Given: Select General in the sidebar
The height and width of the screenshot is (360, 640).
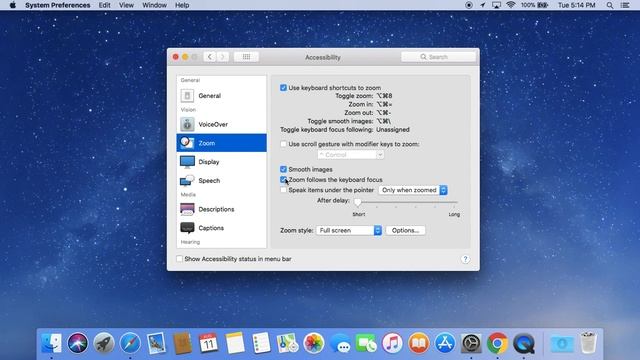Looking at the screenshot, I should coord(221,96).
